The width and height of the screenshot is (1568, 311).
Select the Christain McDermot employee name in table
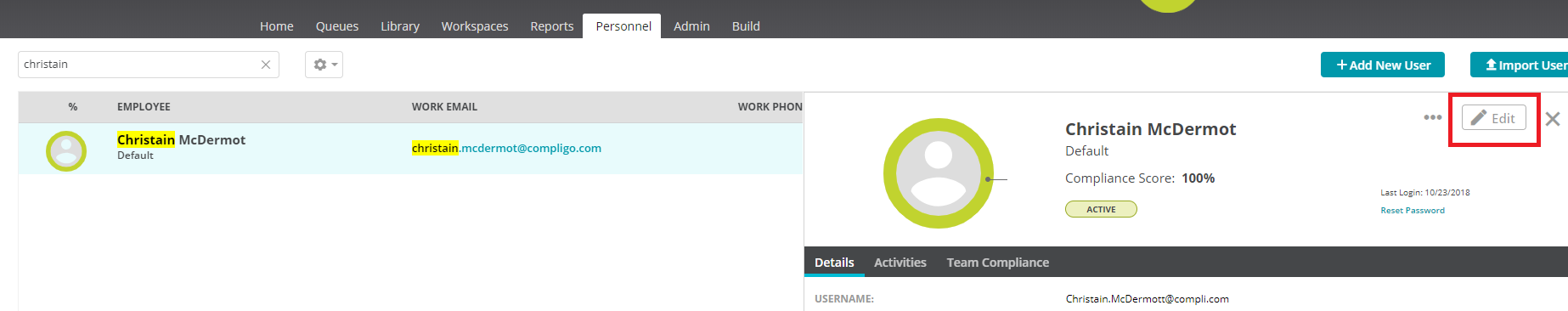(181, 139)
